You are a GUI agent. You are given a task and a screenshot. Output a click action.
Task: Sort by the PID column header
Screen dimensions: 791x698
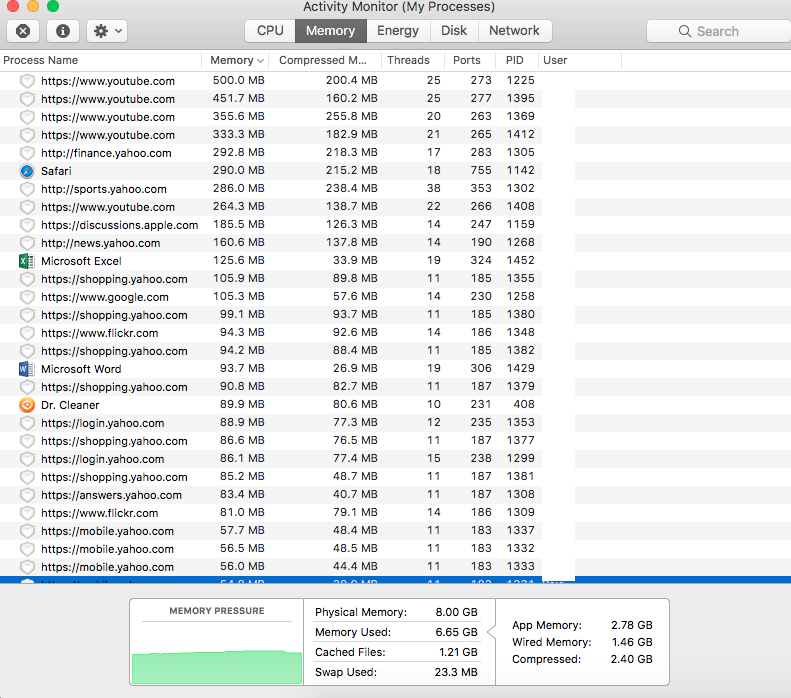coord(517,61)
